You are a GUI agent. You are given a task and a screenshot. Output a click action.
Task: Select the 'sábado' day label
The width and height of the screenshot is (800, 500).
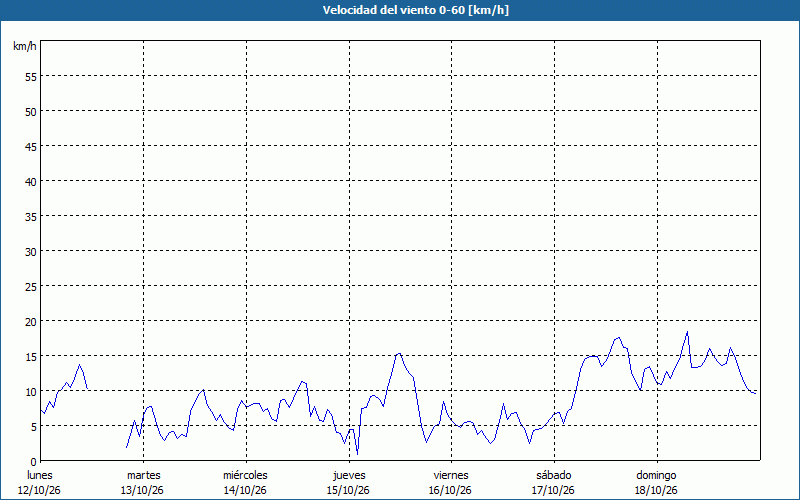554,476
